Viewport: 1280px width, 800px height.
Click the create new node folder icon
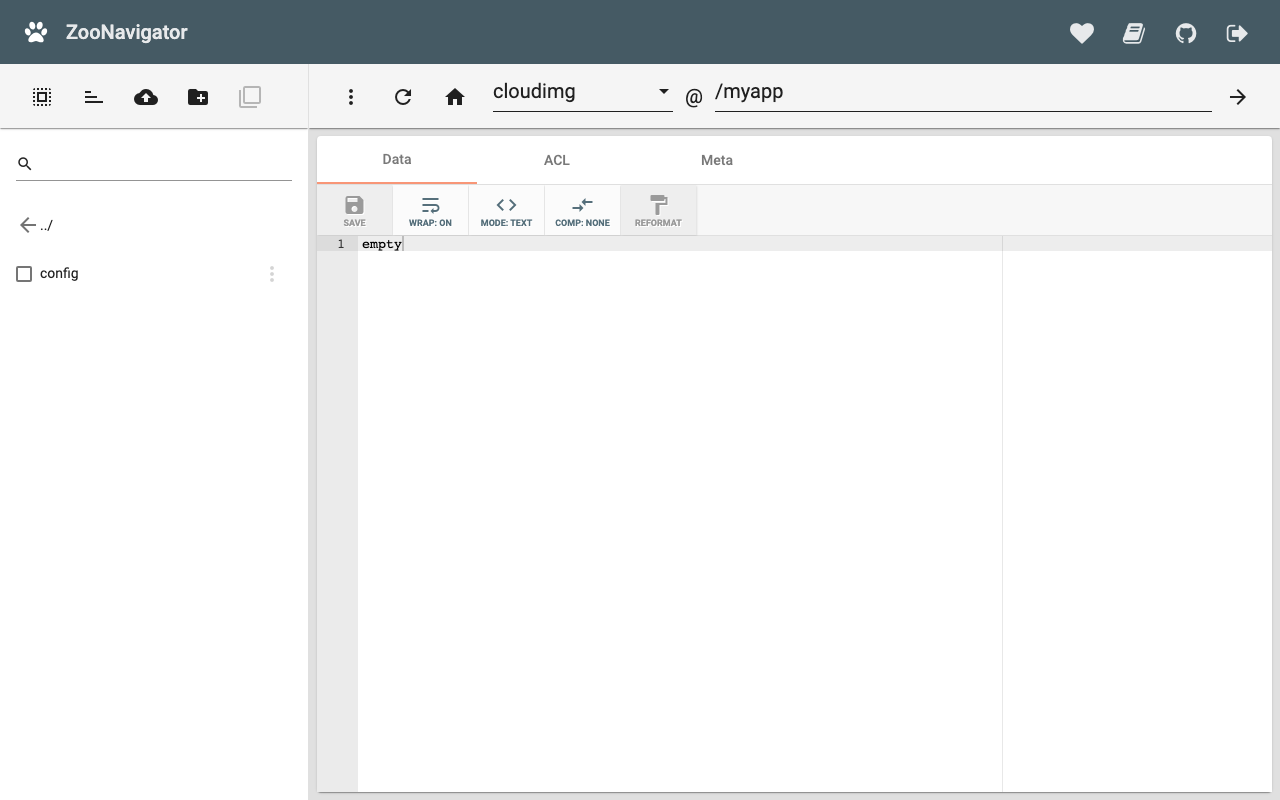coord(198,97)
